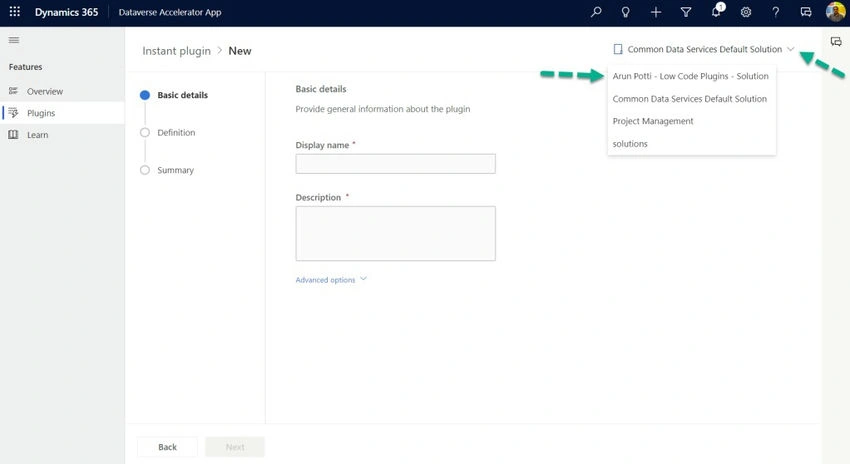This screenshot has height=464, width=850.
Task: Click the Back button
Action: click(x=167, y=447)
